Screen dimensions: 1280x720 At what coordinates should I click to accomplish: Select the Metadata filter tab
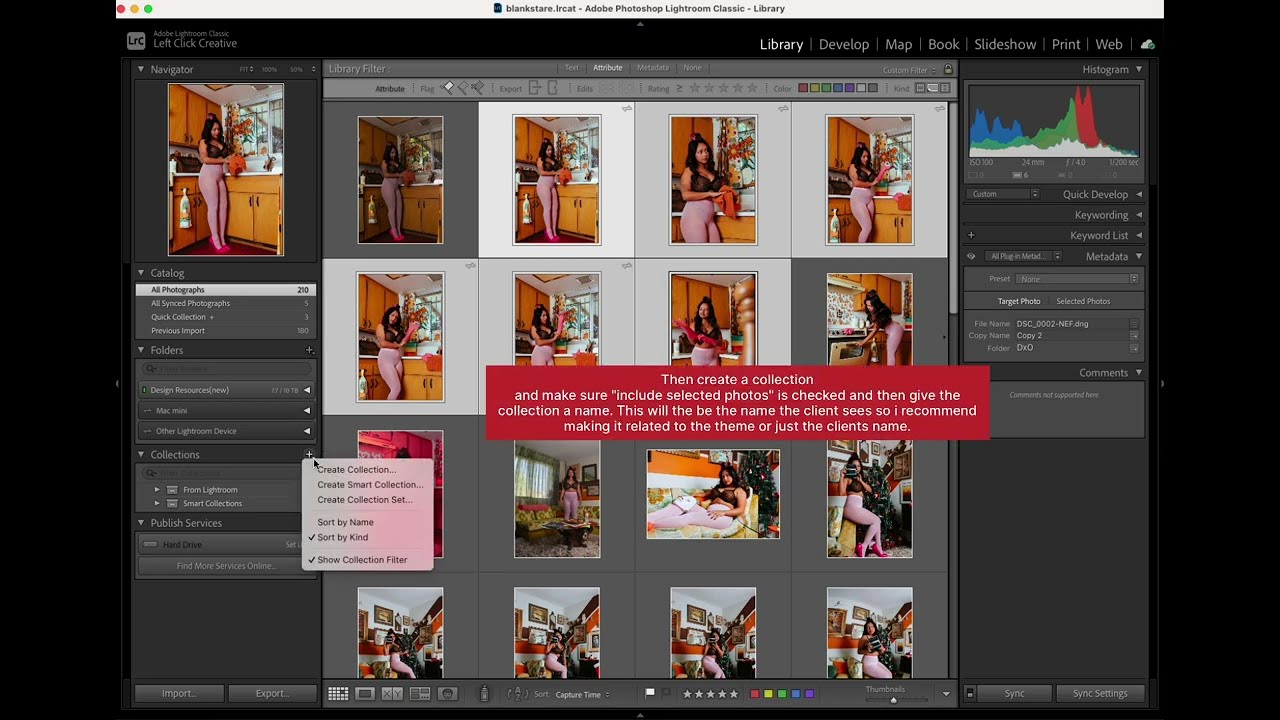point(653,68)
